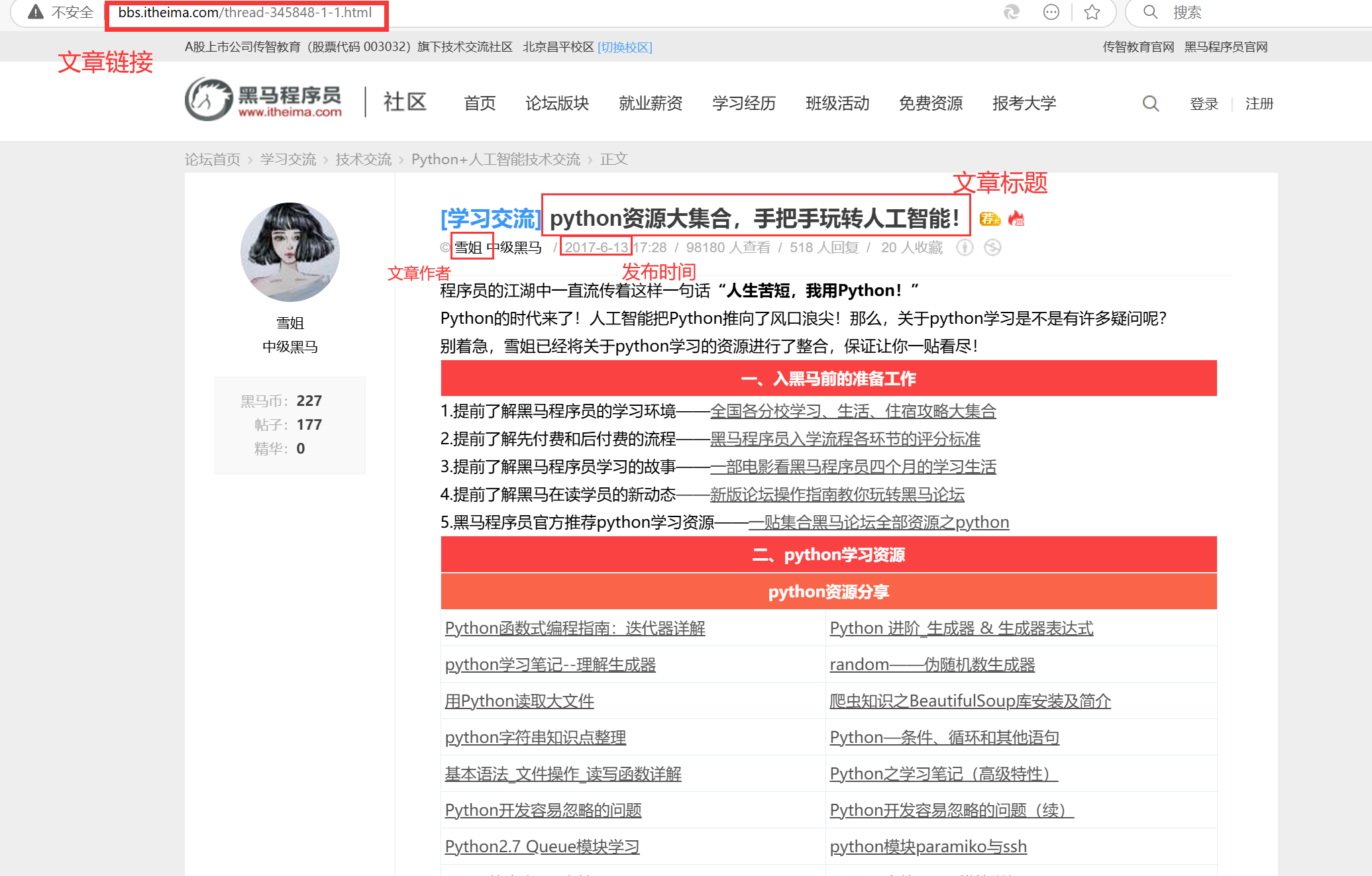
Task: Open the 论坛版块 nav menu
Action: (556, 104)
